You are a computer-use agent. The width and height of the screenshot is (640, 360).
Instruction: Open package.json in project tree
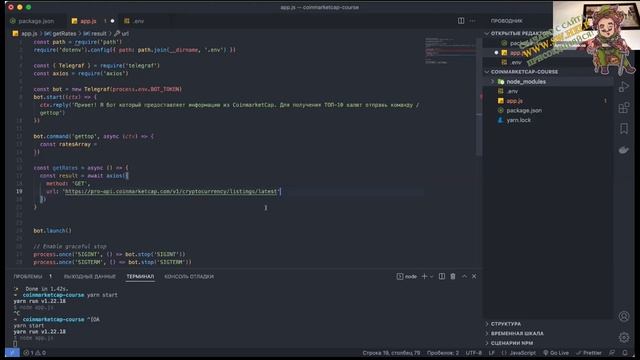[x=524, y=111]
